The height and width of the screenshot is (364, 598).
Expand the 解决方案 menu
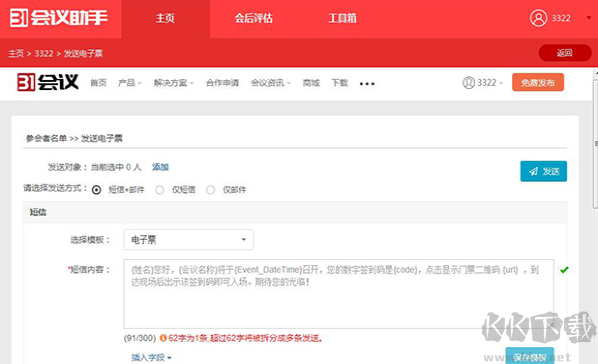point(174,83)
